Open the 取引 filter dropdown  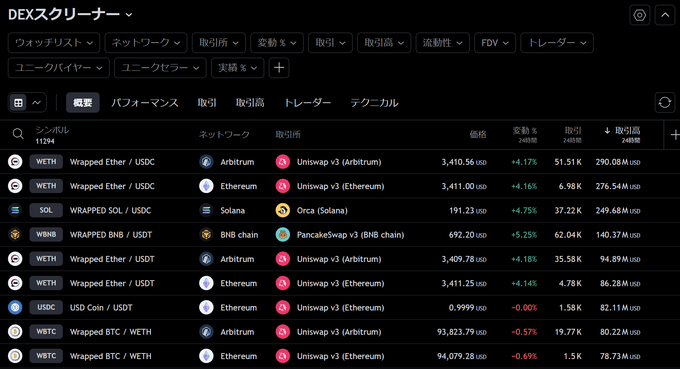330,42
